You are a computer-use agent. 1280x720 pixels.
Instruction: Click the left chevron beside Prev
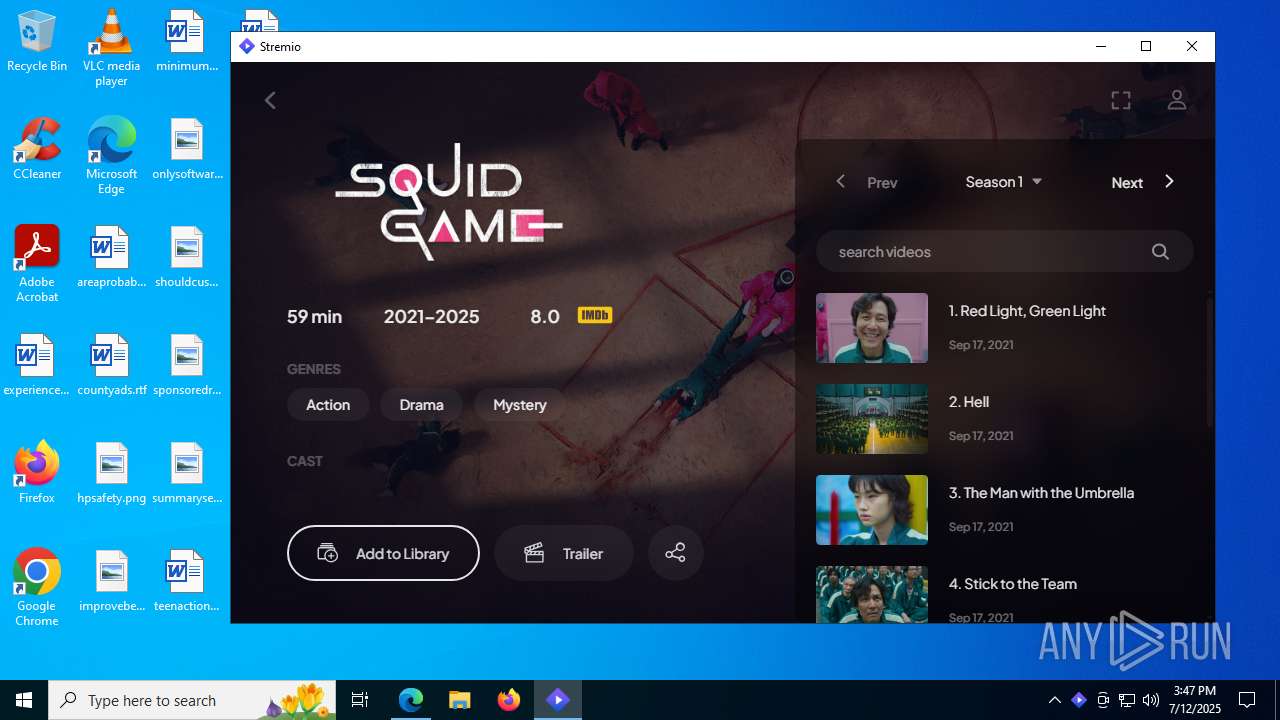click(x=841, y=181)
